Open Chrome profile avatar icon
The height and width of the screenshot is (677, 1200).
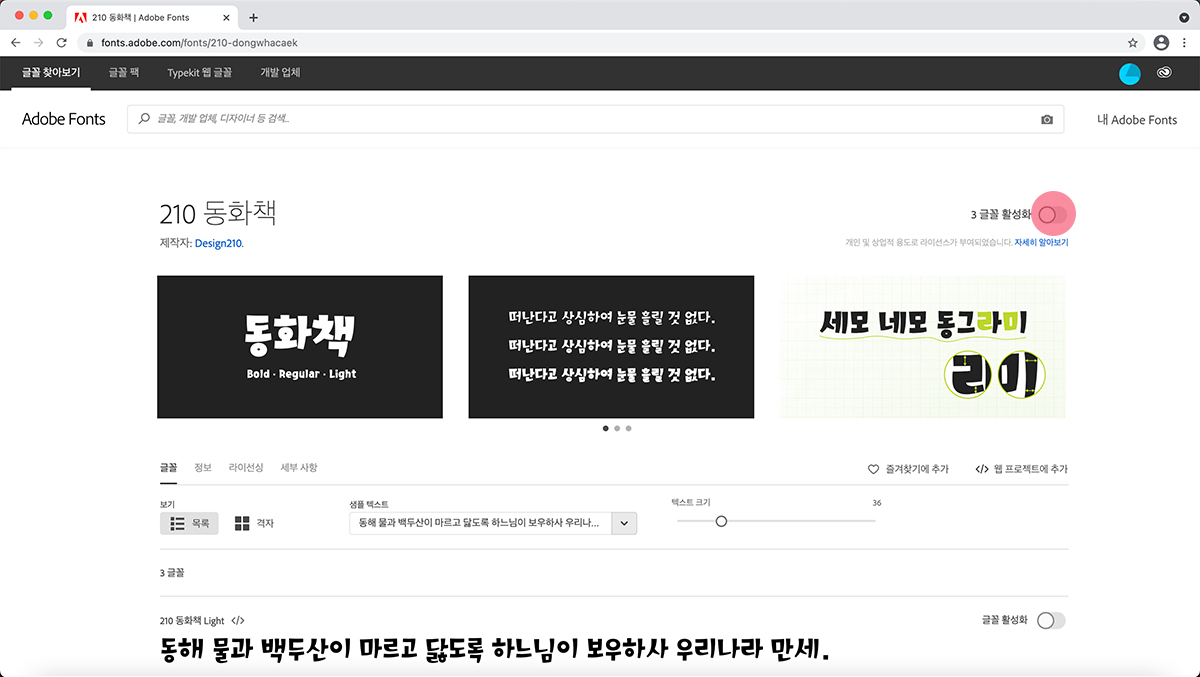pyautogui.click(x=1161, y=43)
